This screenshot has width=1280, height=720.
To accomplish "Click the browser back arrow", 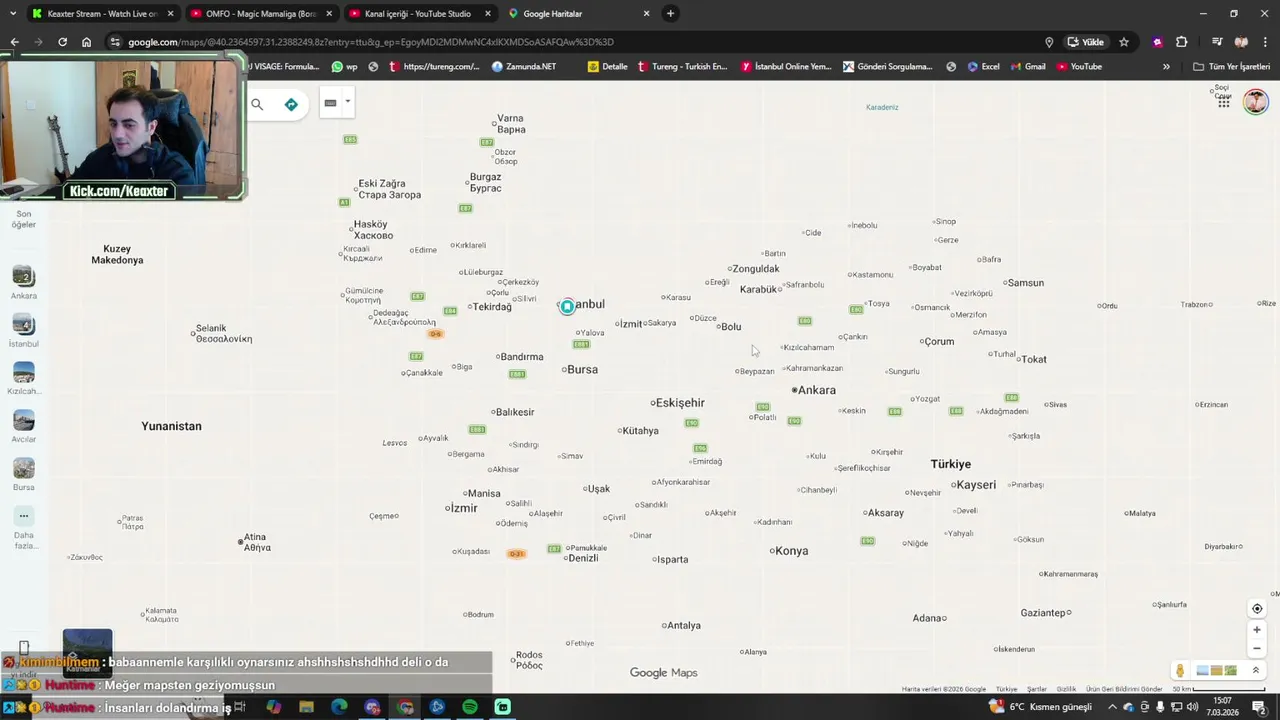I will click(x=14, y=42).
